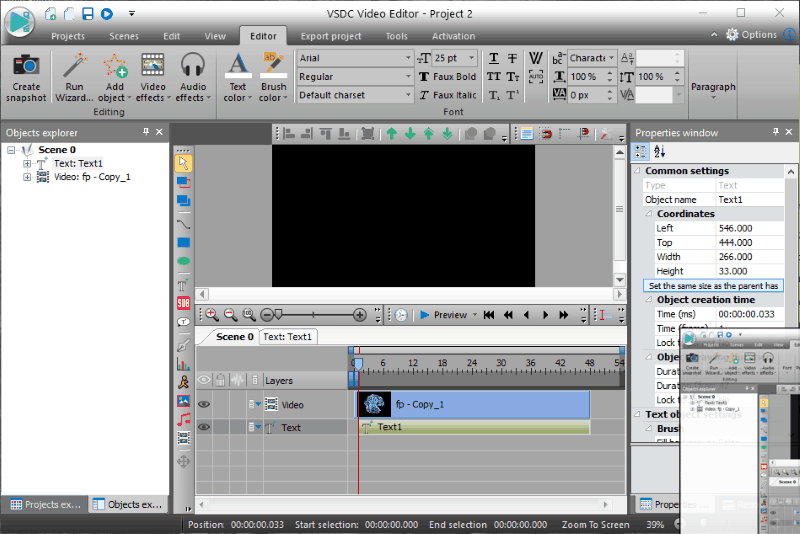Click the minus button of zoom slider

(267, 315)
